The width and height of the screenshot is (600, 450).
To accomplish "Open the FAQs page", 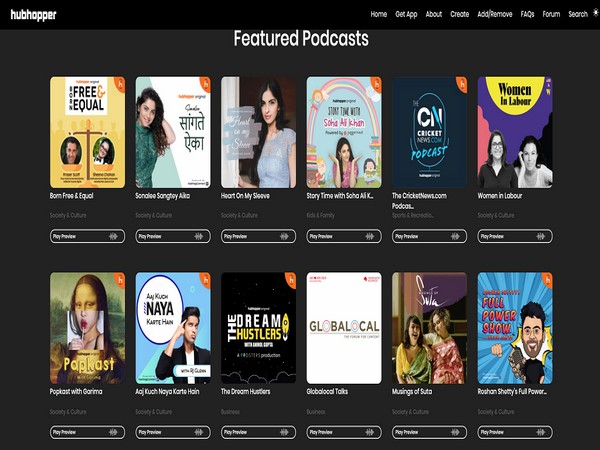I will click(x=527, y=14).
